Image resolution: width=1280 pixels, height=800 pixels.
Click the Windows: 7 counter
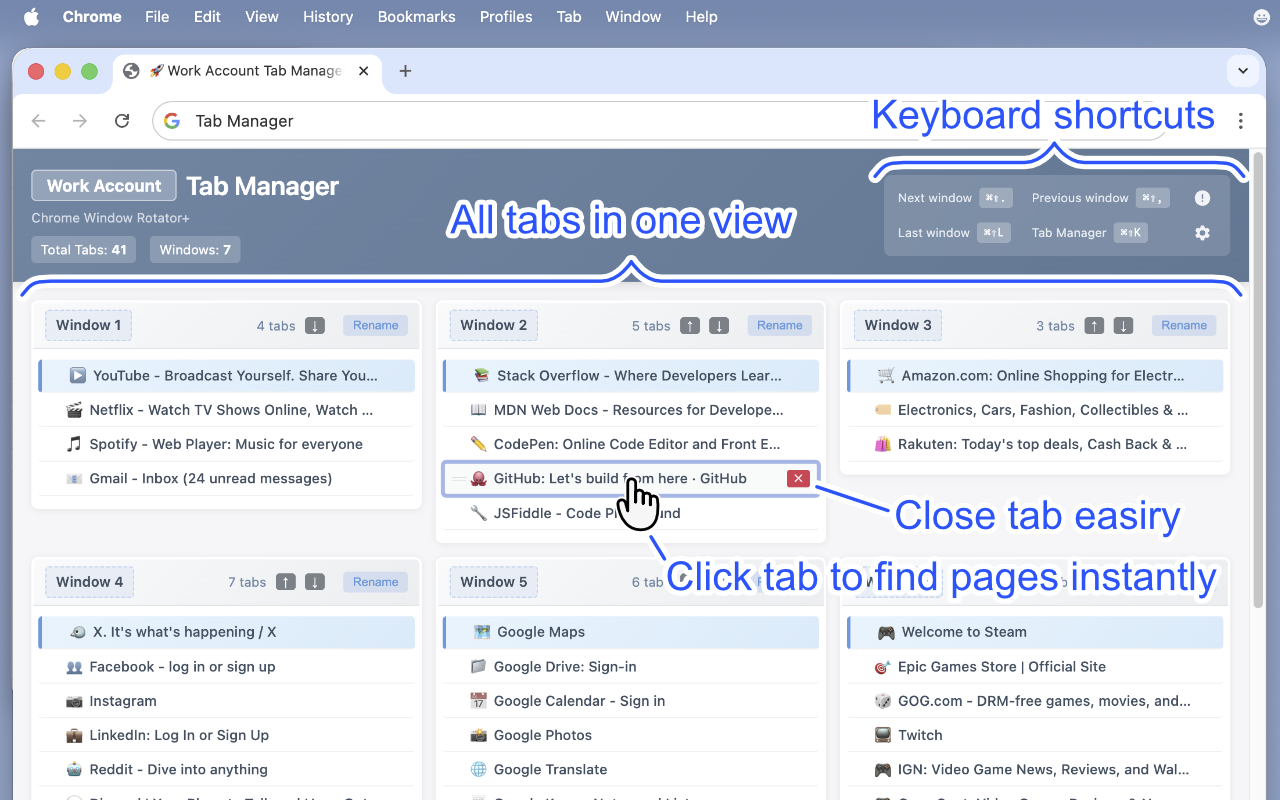pyautogui.click(x=195, y=250)
